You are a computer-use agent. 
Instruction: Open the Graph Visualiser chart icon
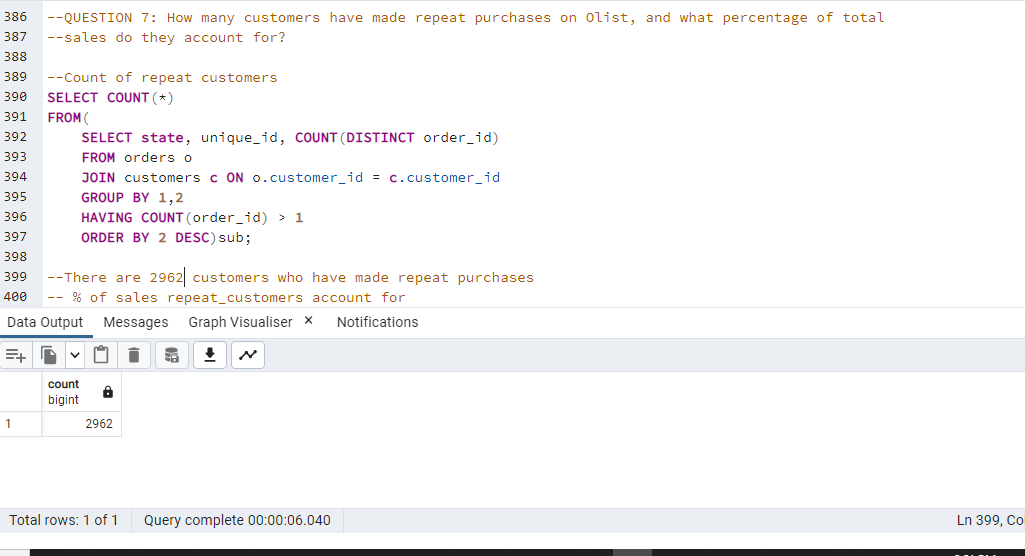tap(248, 355)
